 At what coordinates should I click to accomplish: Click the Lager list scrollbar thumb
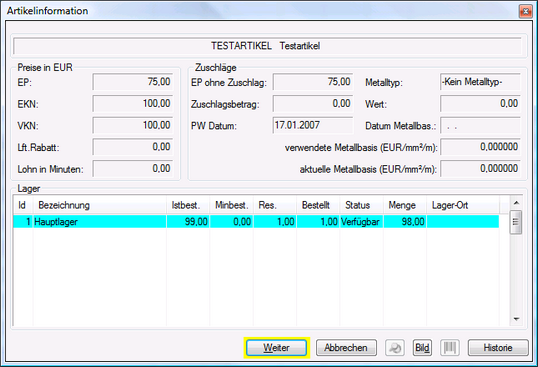click(516, 222)
